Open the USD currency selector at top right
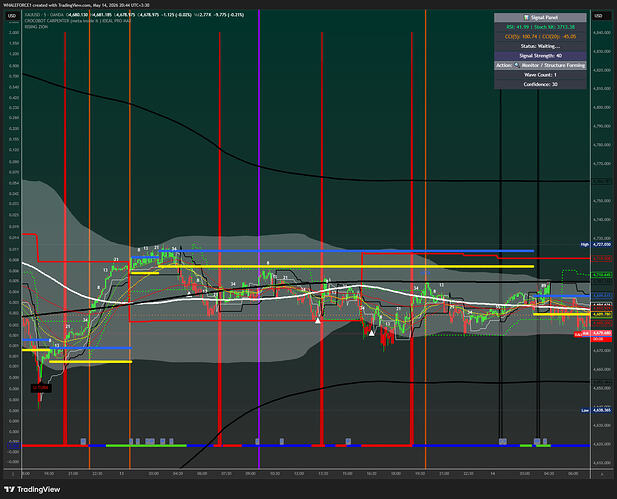 pos(598,16)
